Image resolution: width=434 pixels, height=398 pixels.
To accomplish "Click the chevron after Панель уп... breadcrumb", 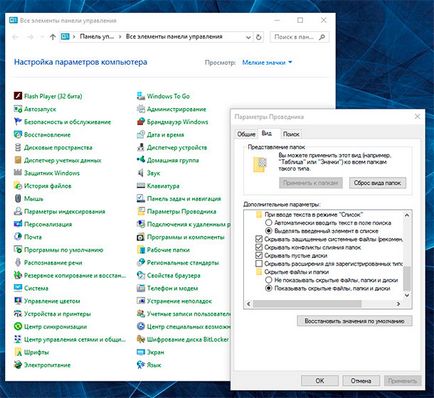I will (x=120, y=37).
